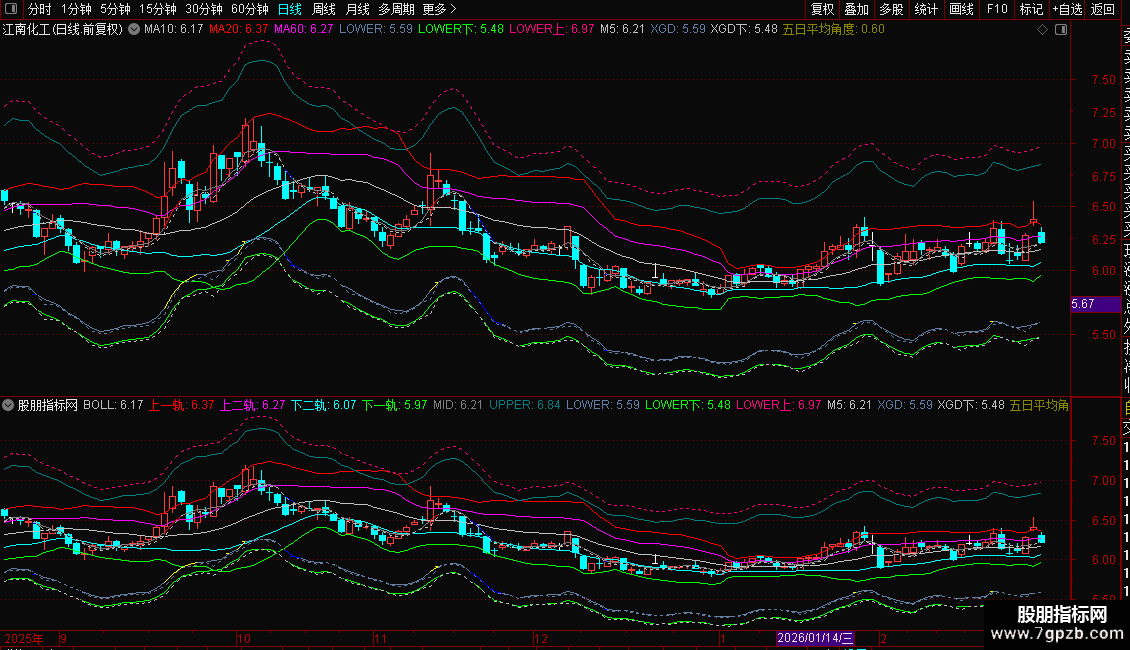Expand the 更多 period options
The height and width of the screenshot is (650, 1130).
coord(439,9)
